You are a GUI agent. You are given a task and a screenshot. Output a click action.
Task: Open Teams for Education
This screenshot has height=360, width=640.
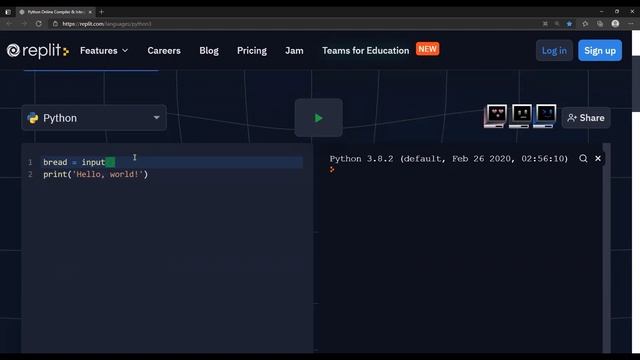[365, 51]
